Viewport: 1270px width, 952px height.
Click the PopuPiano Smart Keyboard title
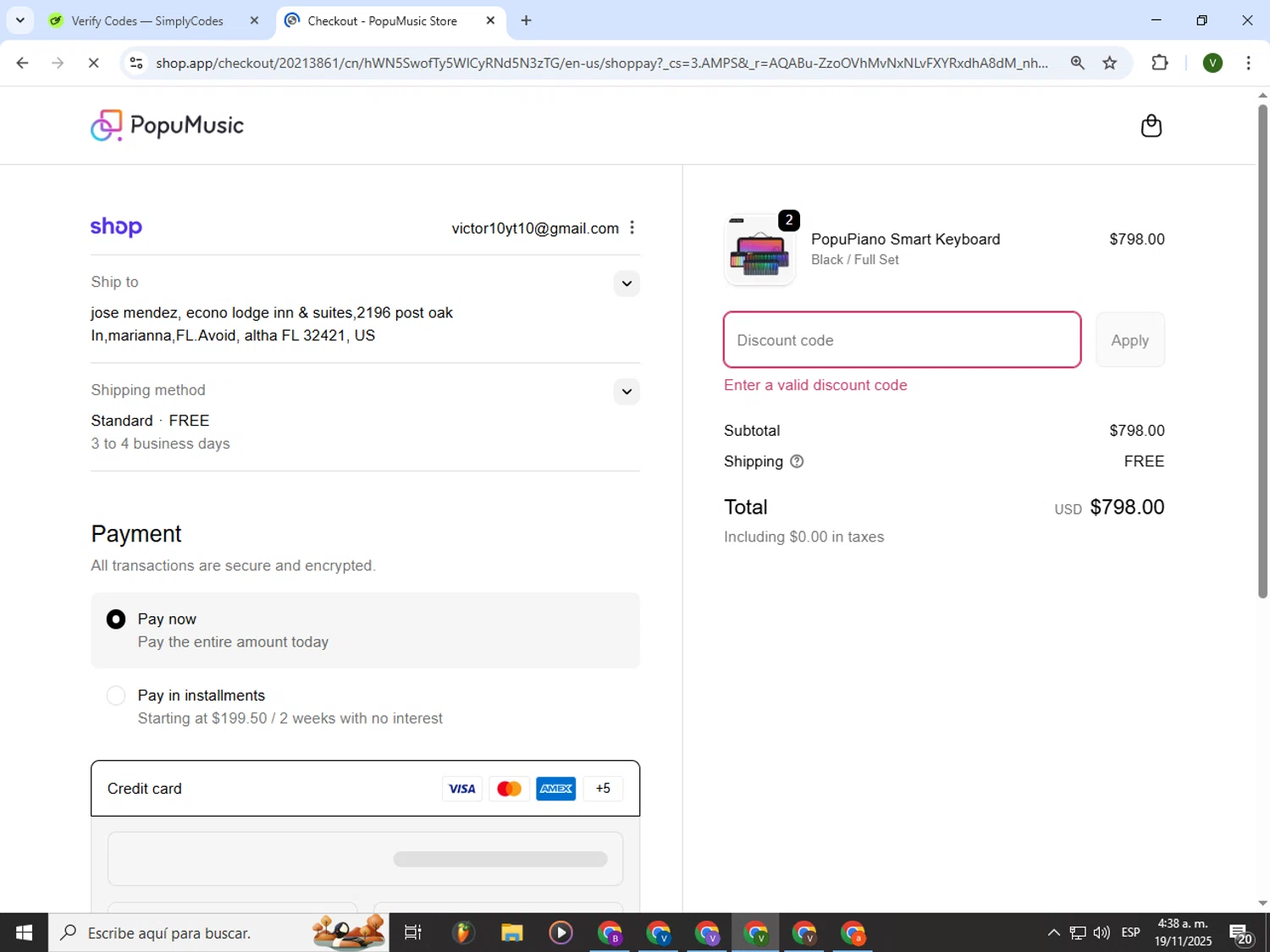[x=905, y=239]
